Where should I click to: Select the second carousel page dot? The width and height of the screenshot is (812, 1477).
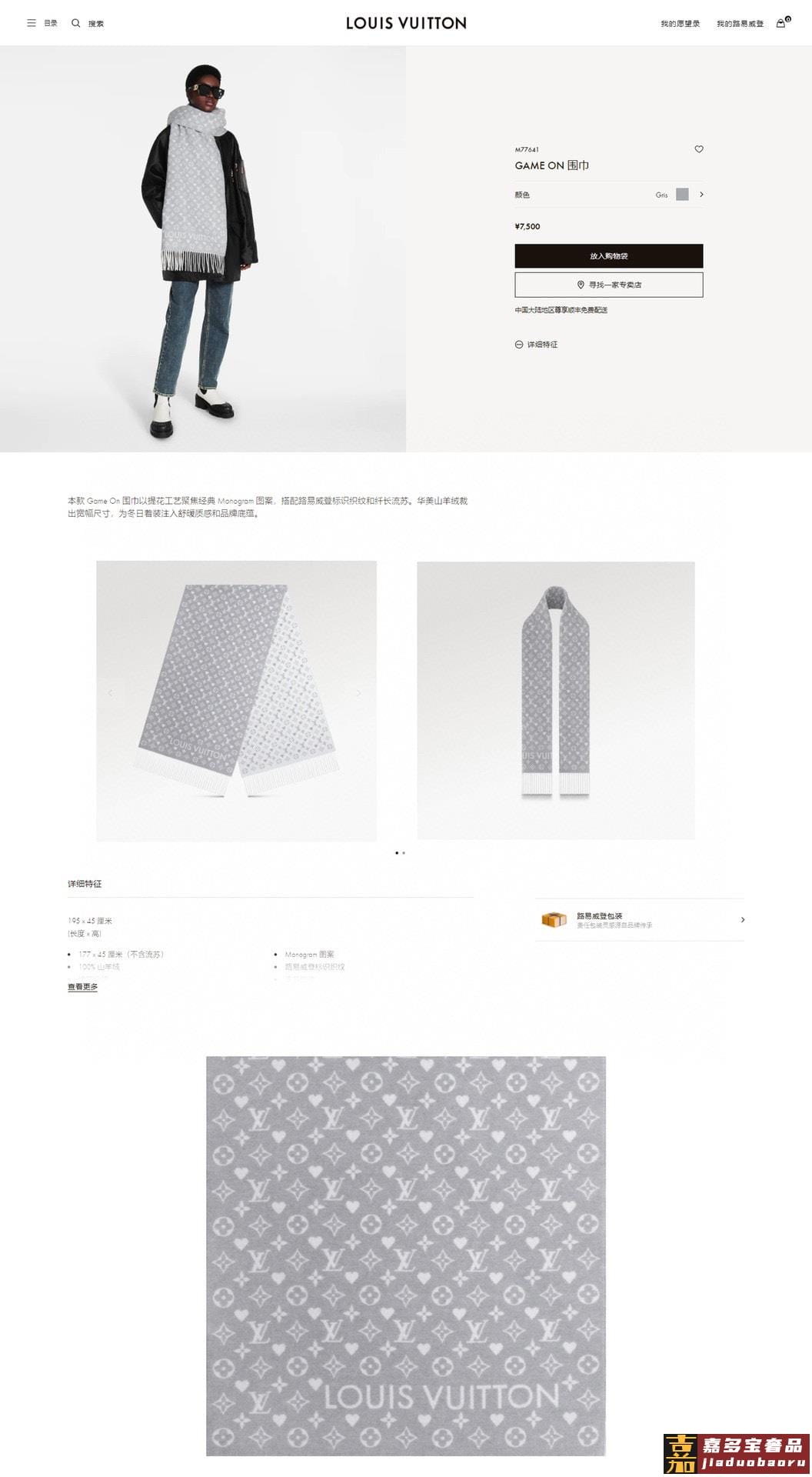pyautogui.click(x=404, y=852)
